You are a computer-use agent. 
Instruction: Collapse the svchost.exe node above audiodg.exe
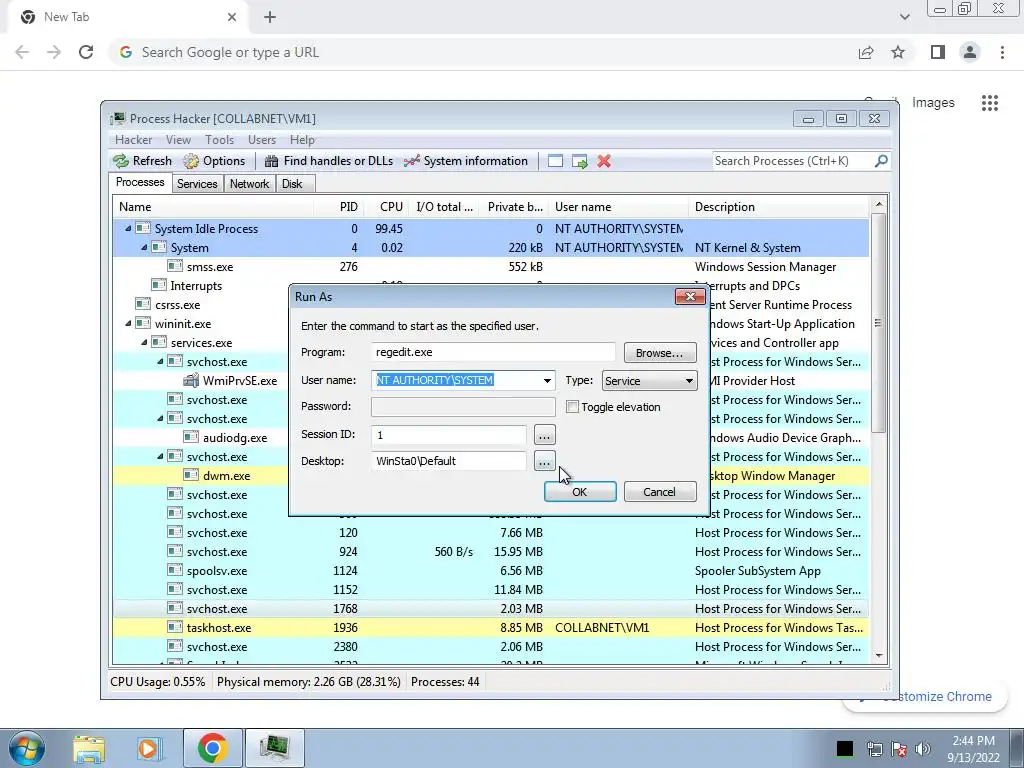click(x=160, y=418)
